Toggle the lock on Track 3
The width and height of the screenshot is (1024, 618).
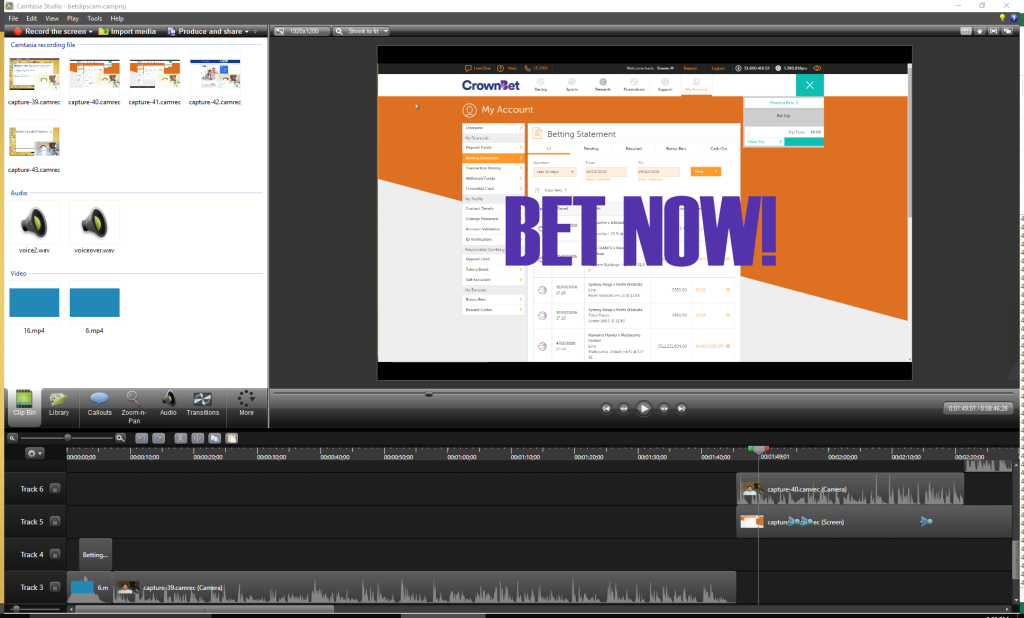point(55,587)
